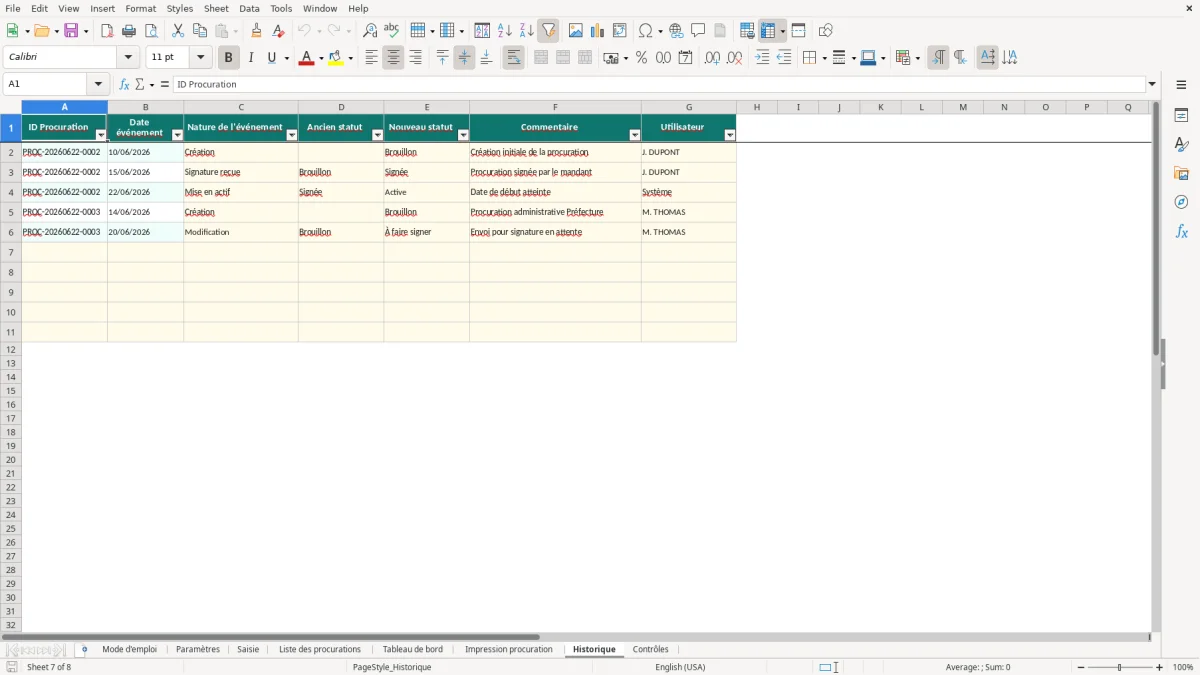Sort ascending A to Z

click(x=505, y=31)
